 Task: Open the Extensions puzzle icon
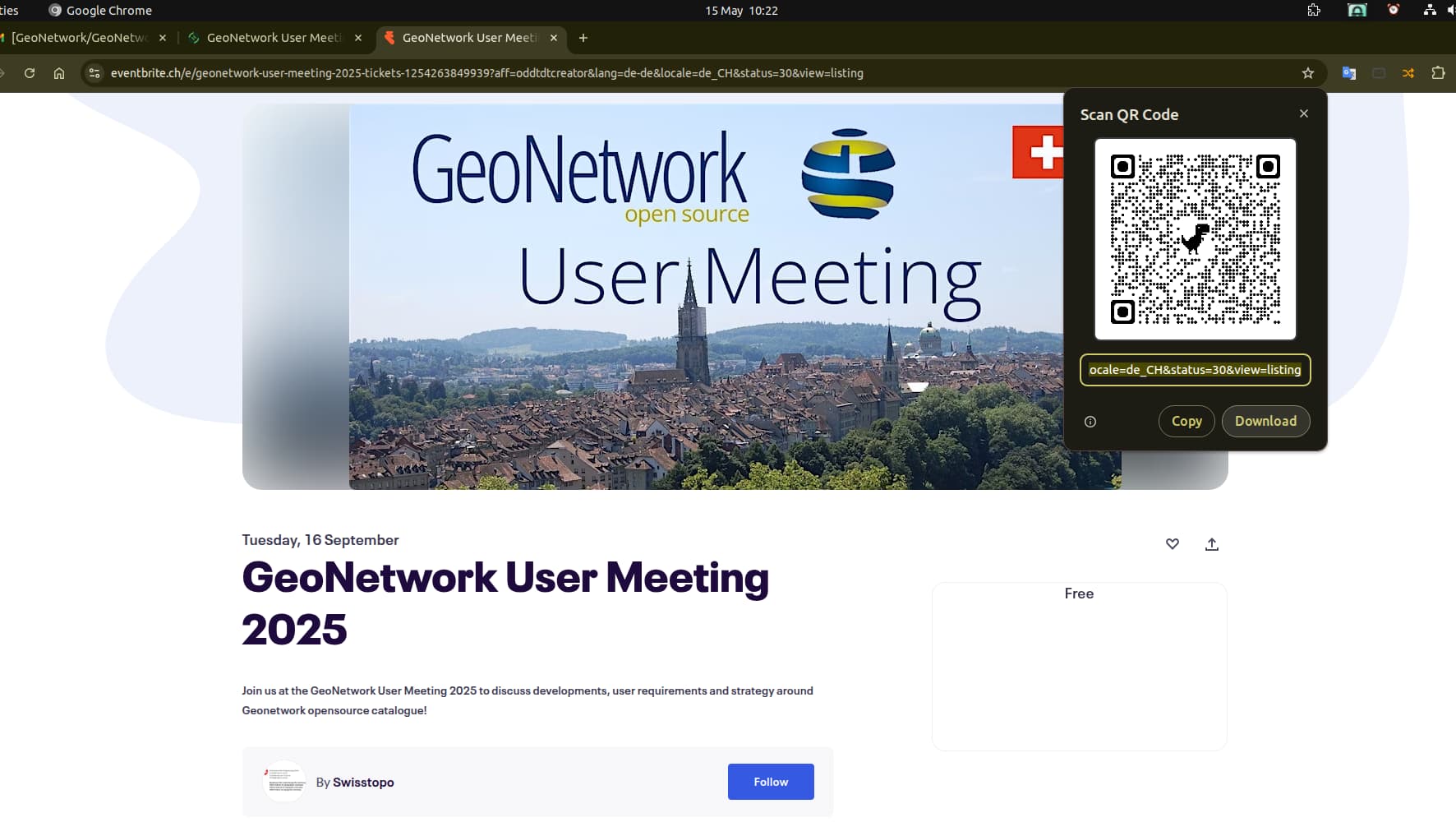1438,72
